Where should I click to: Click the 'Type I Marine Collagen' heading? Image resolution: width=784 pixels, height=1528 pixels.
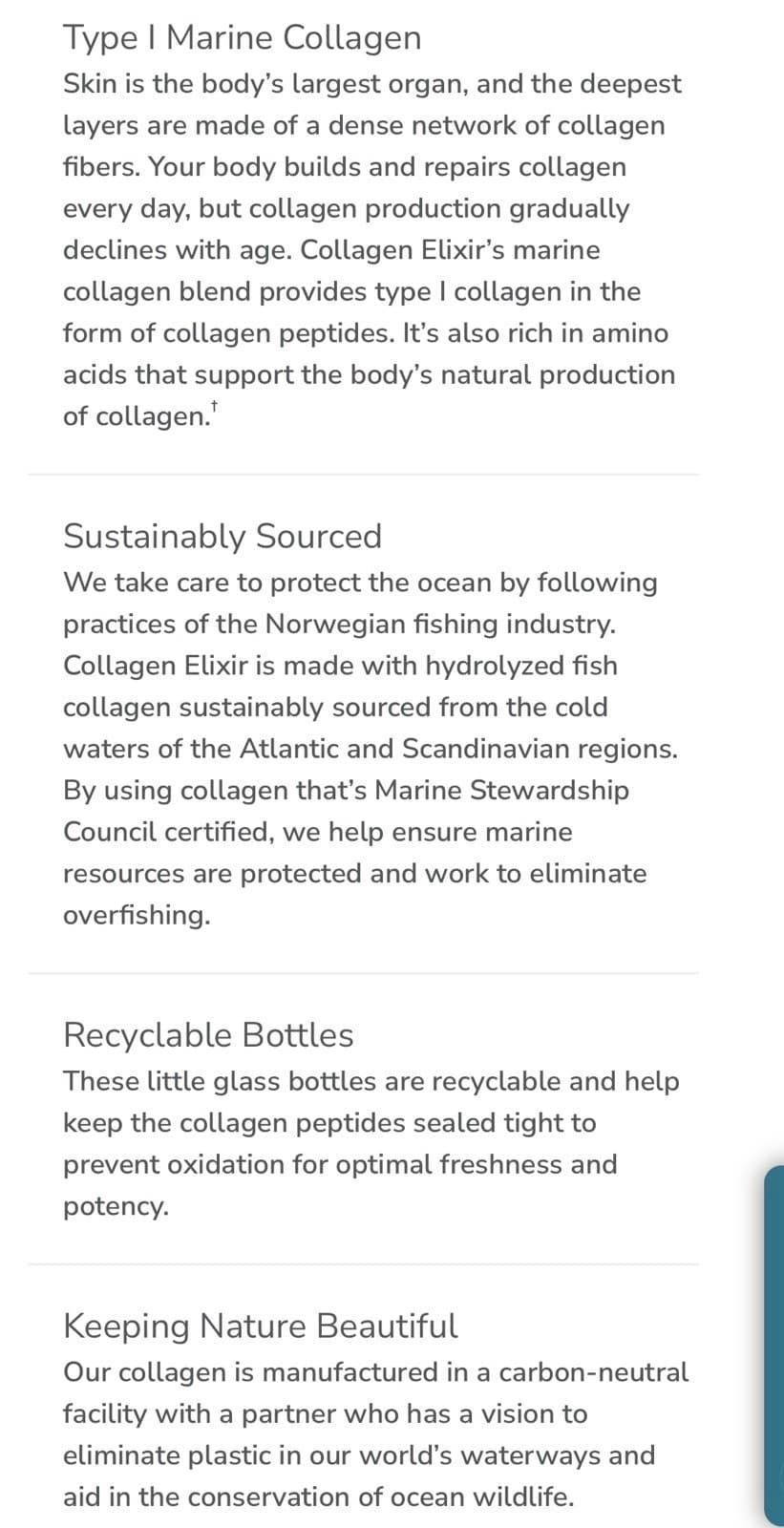coord(242,37)
